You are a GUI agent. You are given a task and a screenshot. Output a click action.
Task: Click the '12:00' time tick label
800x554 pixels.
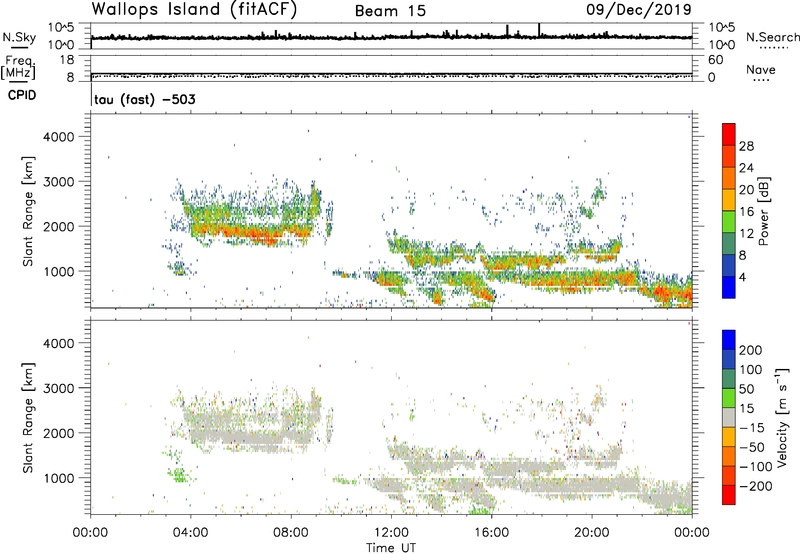tap(391, 533)
